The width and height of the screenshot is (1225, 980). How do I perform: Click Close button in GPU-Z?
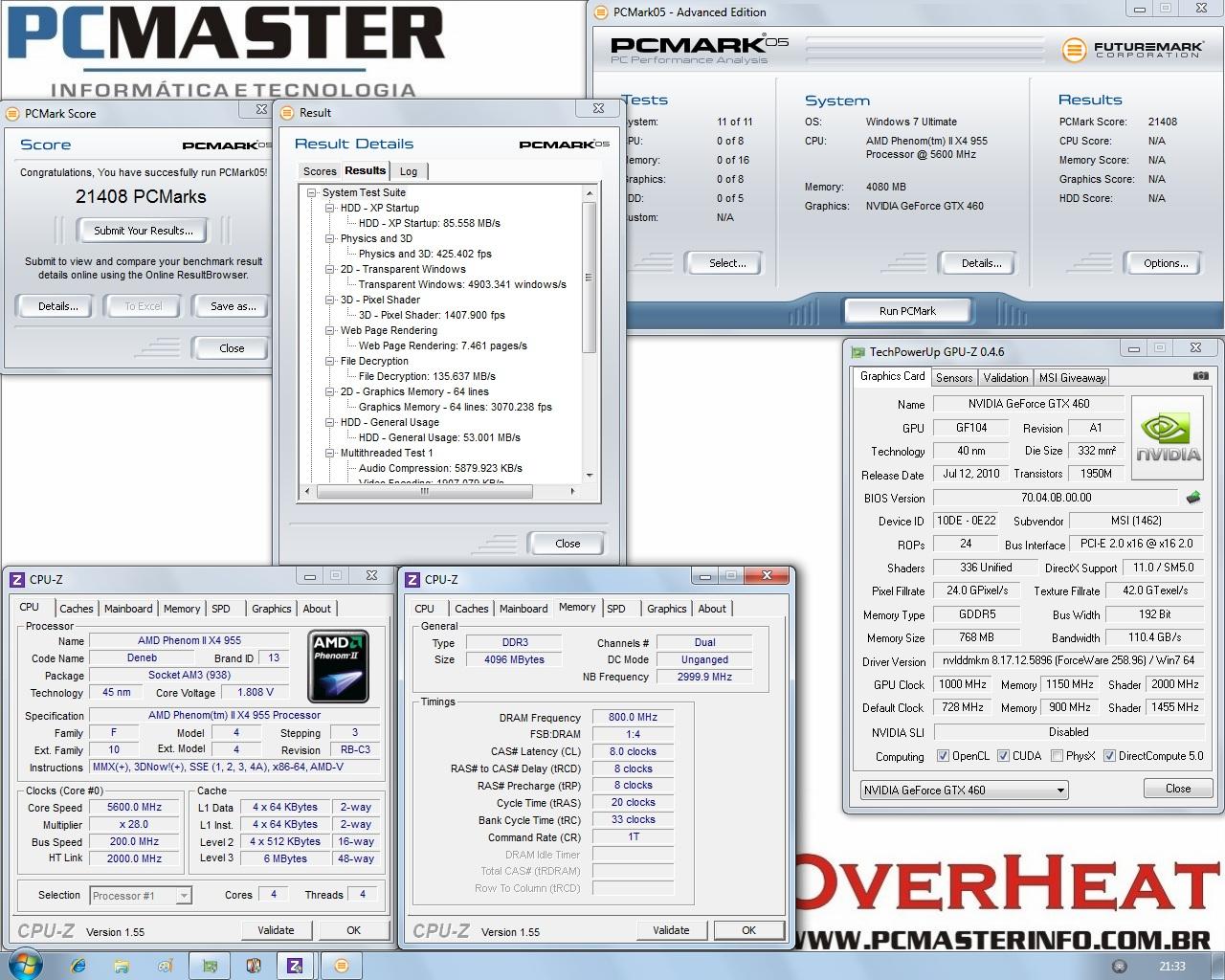[1178, 789]
